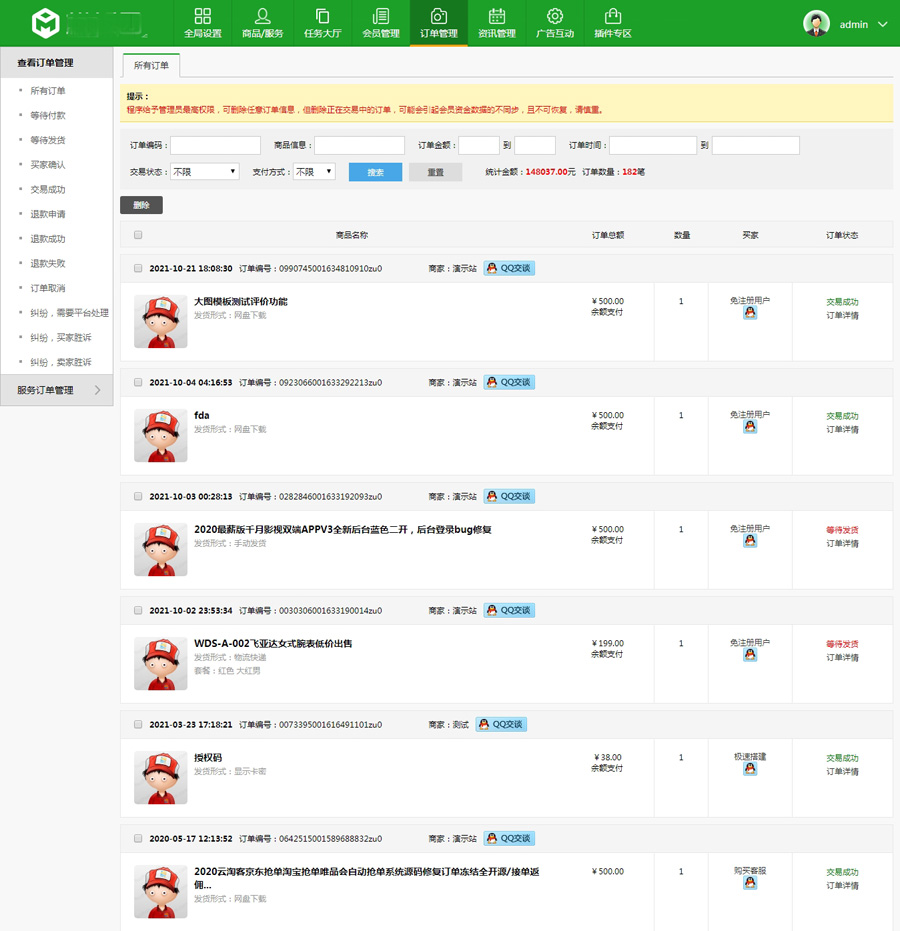This screenshot has height=931, width=900.
Task: Open the 全局设置 global settings icon
Action: click(x=202, y=17)
